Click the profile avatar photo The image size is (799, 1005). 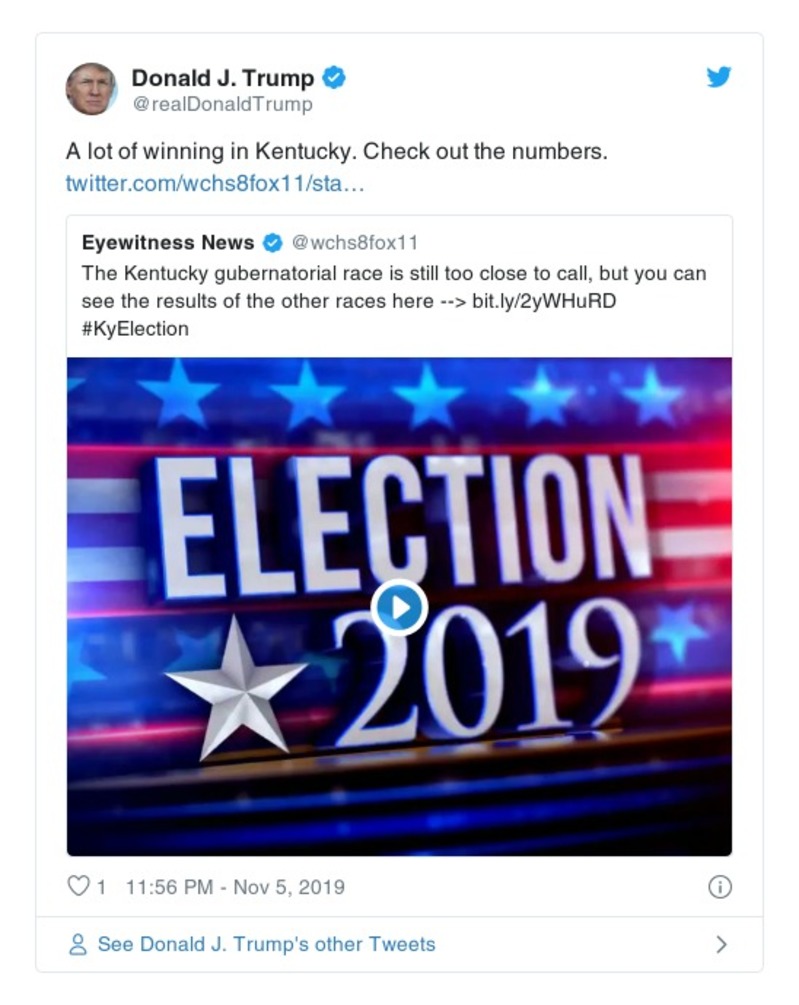91,88
